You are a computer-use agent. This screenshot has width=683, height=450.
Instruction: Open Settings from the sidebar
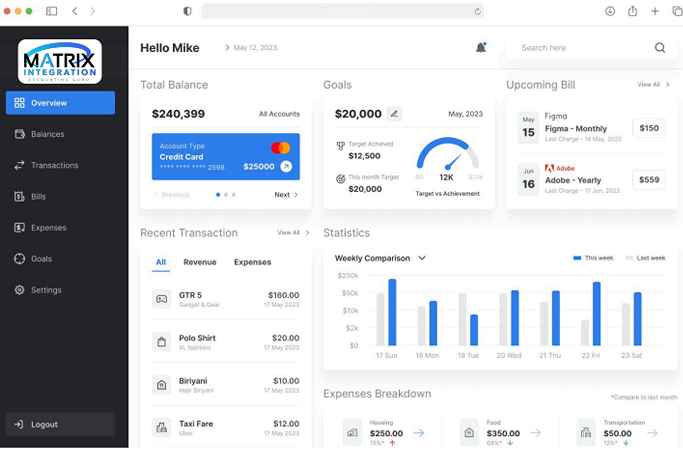tap(46, 290)
